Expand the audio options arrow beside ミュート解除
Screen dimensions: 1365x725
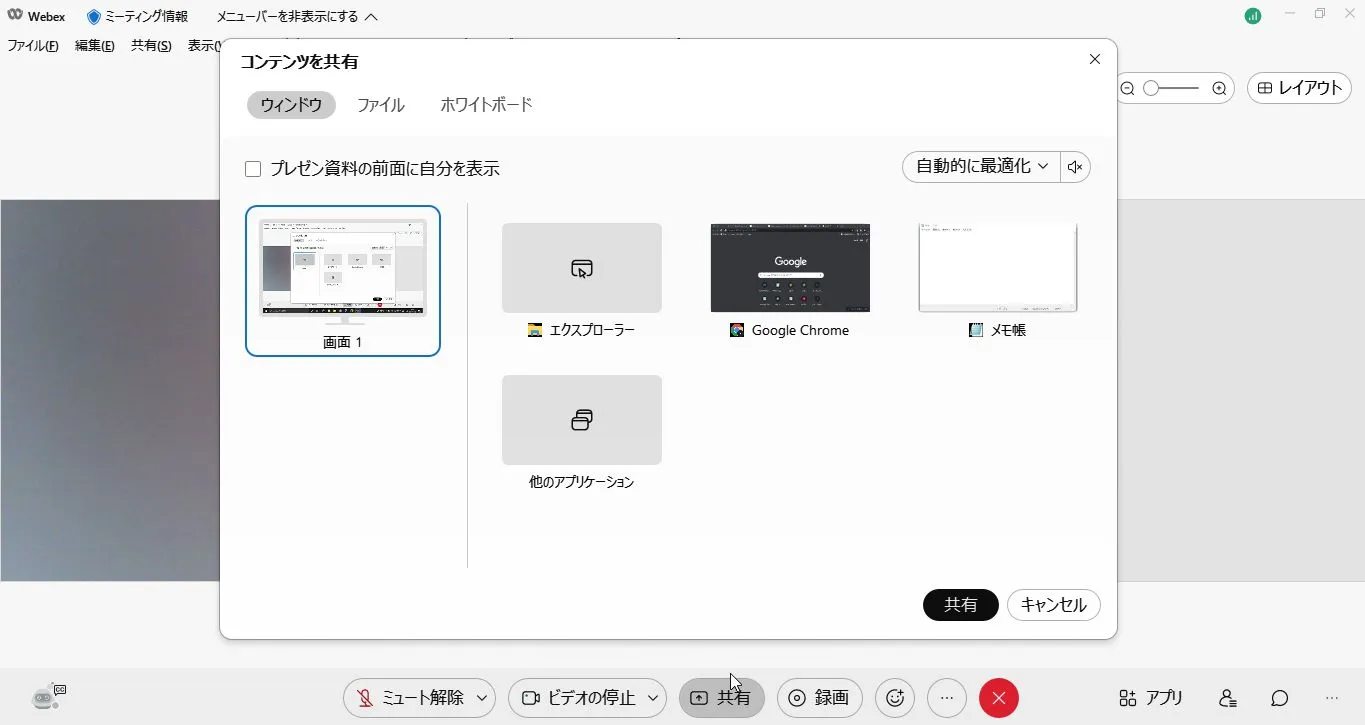(x=482, y=698)
